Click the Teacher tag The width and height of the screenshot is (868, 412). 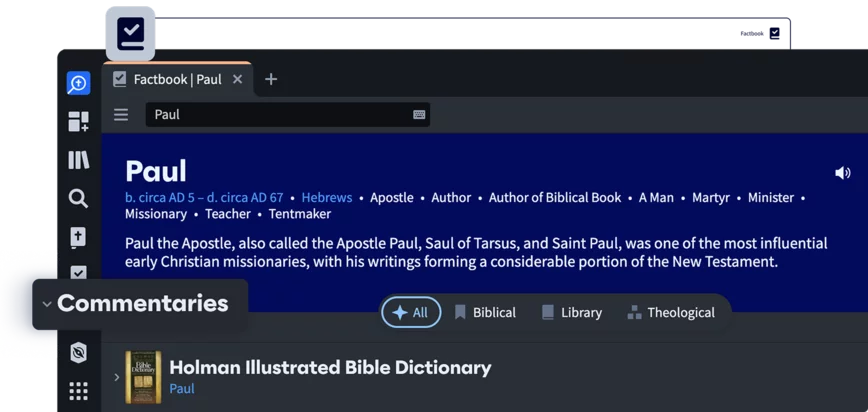tap(228, 214)
